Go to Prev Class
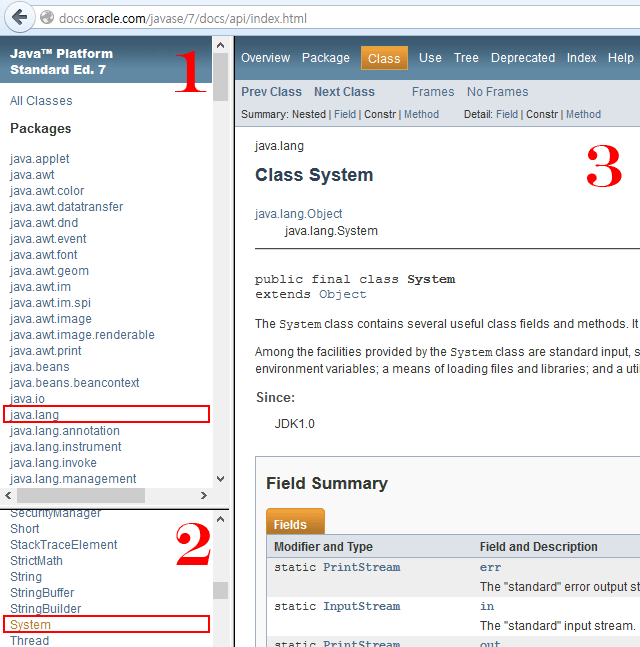The width and height of the screenshot is (640, 647). (271, 92)
